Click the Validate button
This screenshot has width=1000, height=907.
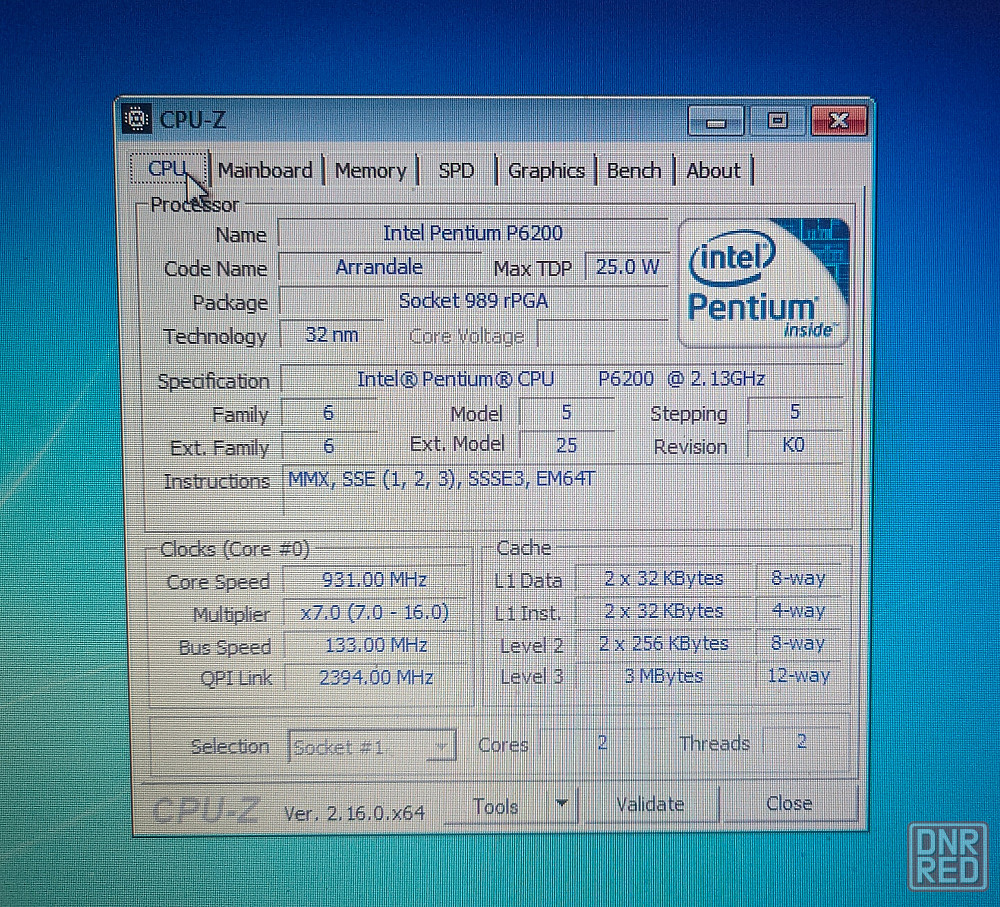pos(651,804)
